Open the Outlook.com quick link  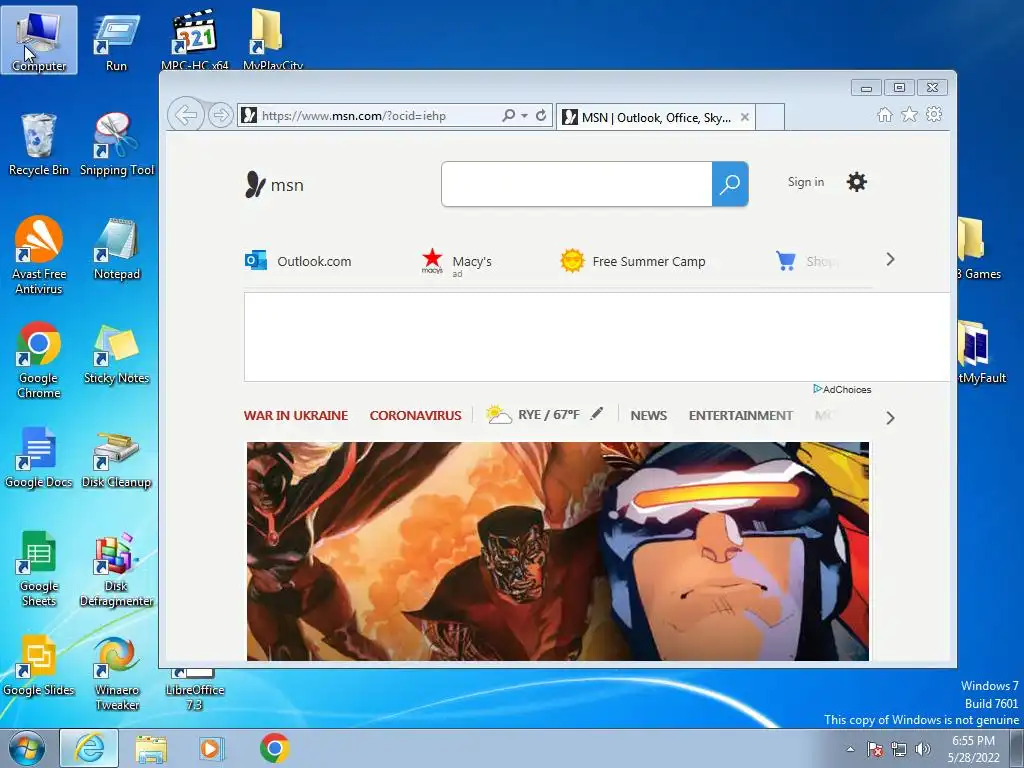tap(298, 261)
